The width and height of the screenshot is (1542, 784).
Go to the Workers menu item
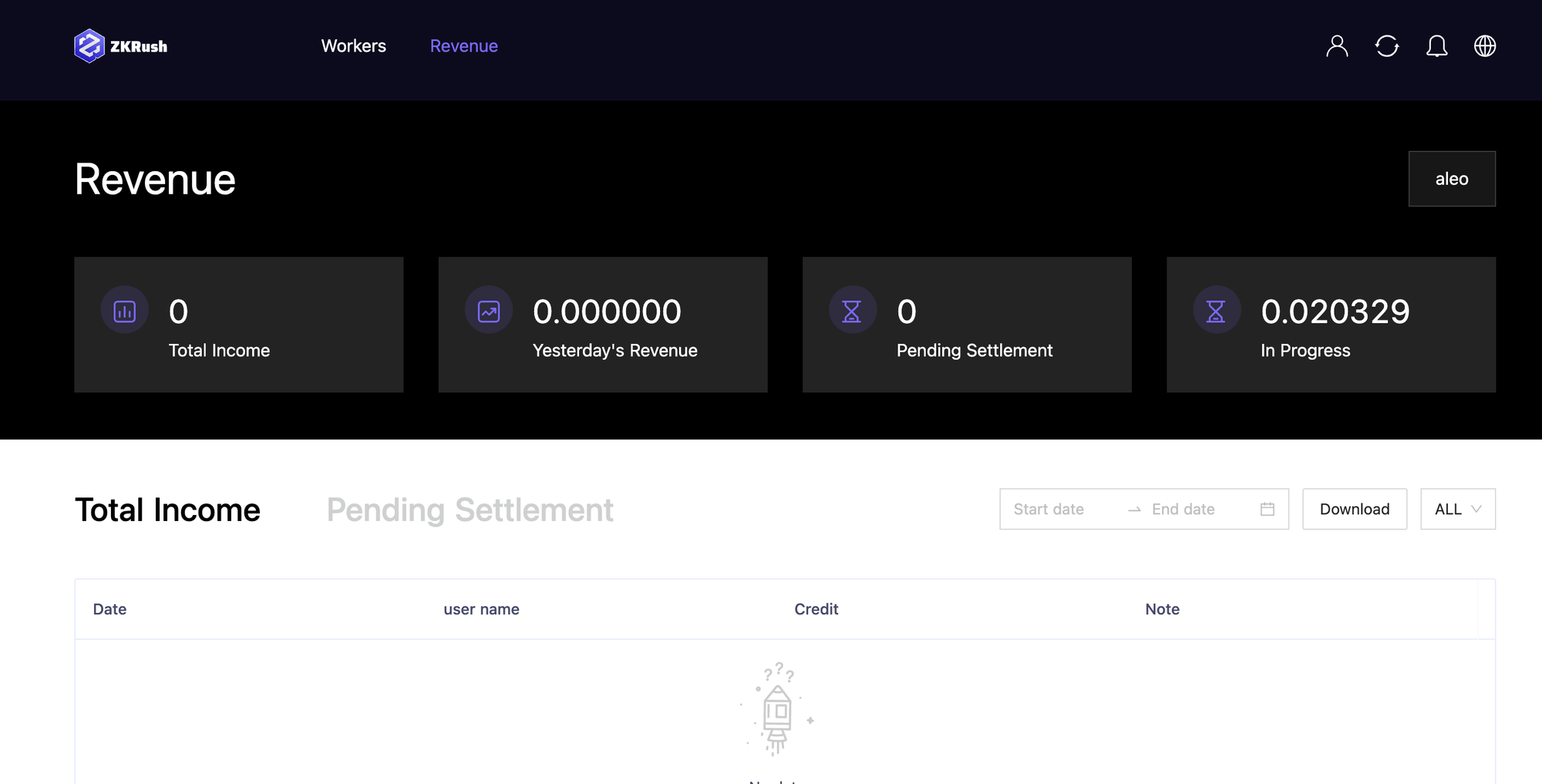pyautogui.click(x=353, y=46)
